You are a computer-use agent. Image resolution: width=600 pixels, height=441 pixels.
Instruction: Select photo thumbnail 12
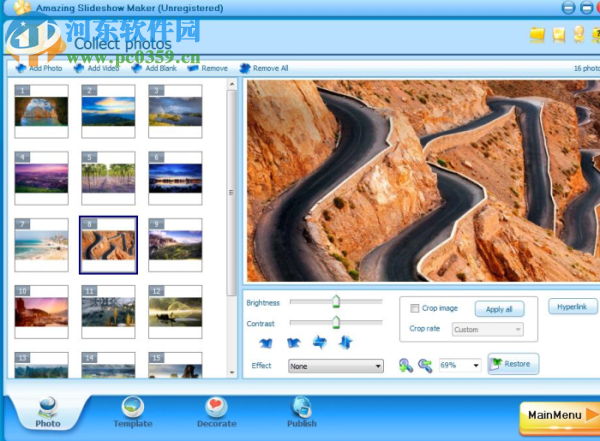[175, 312]
